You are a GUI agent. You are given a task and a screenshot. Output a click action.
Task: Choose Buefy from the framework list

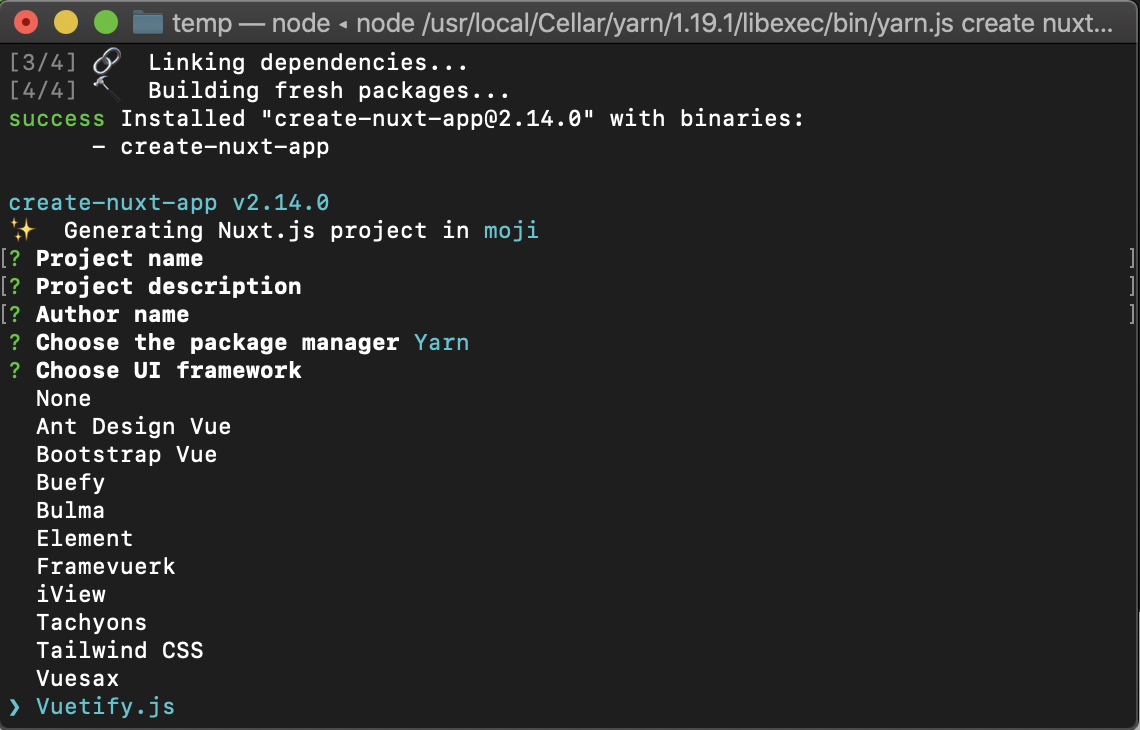(x=70, y=482)
